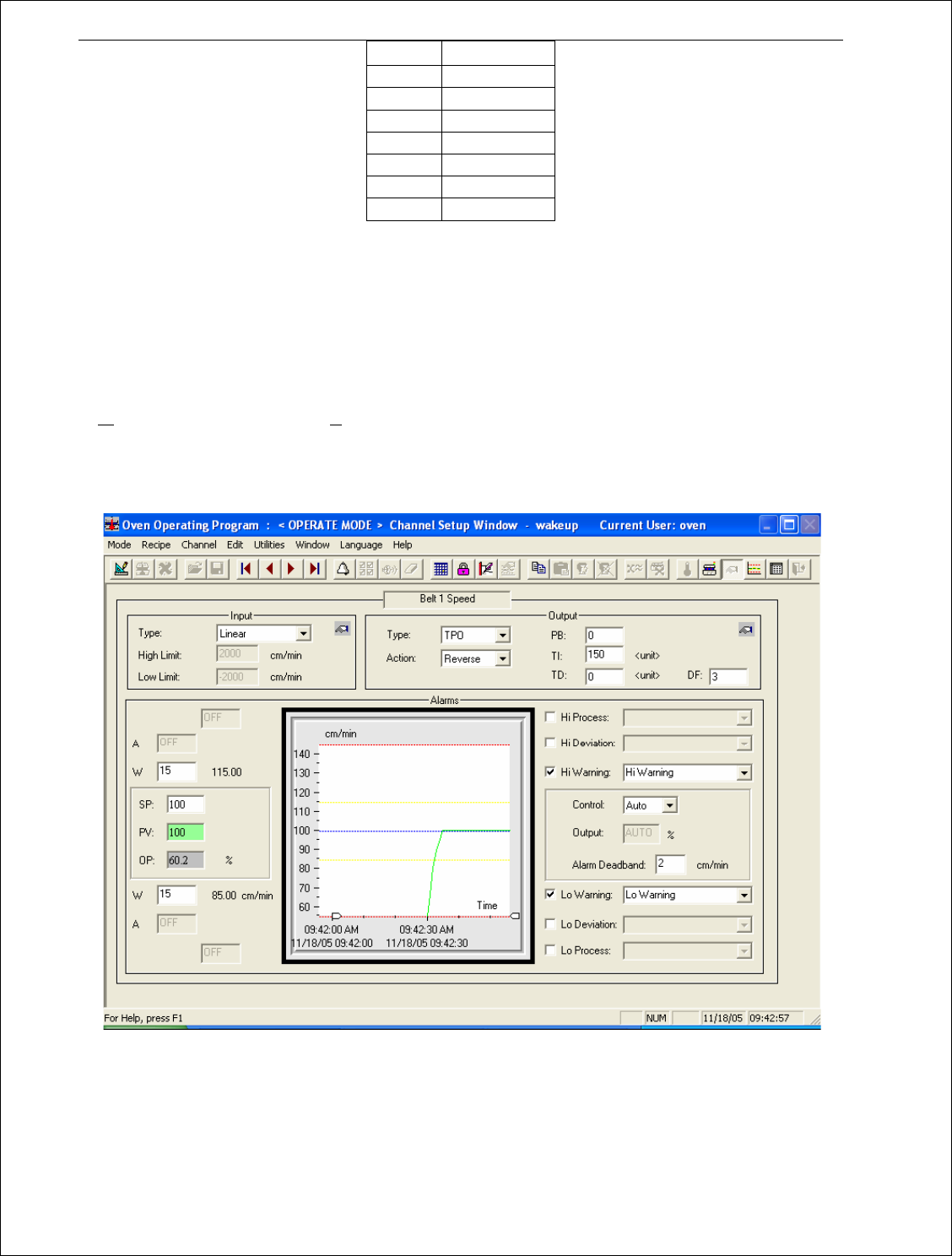
Task: Open the Action Reverse dropdown
Action: (503, 658)
